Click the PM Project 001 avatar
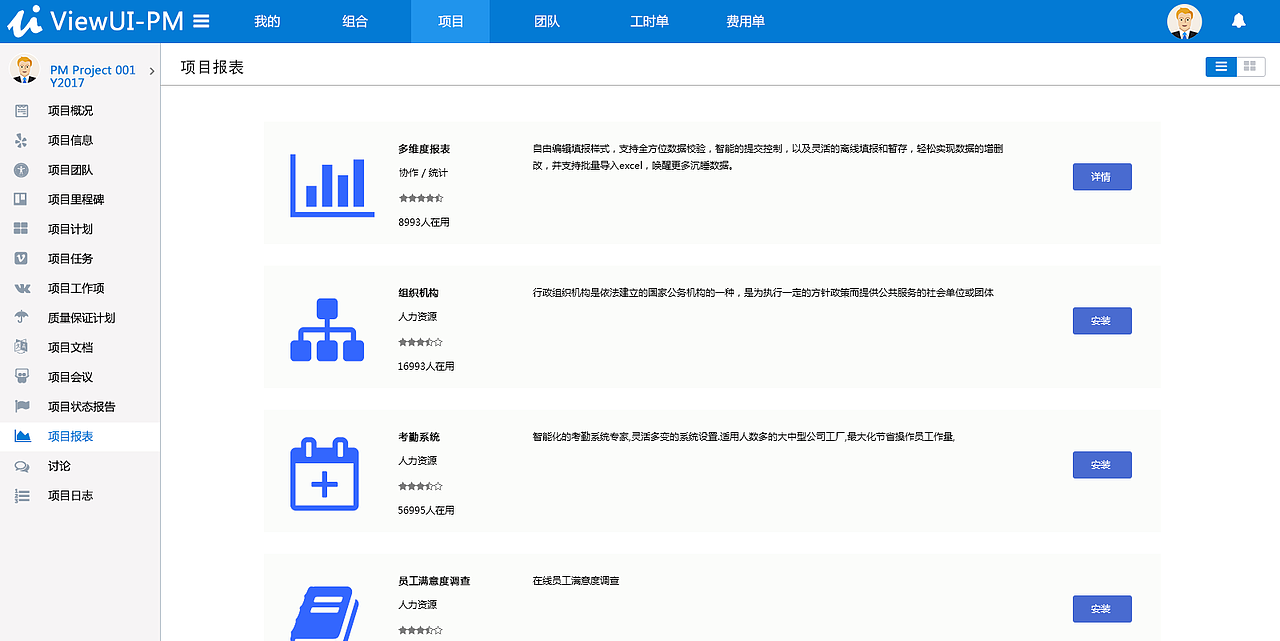1280x641 pixels. click(x=24, y=69)
